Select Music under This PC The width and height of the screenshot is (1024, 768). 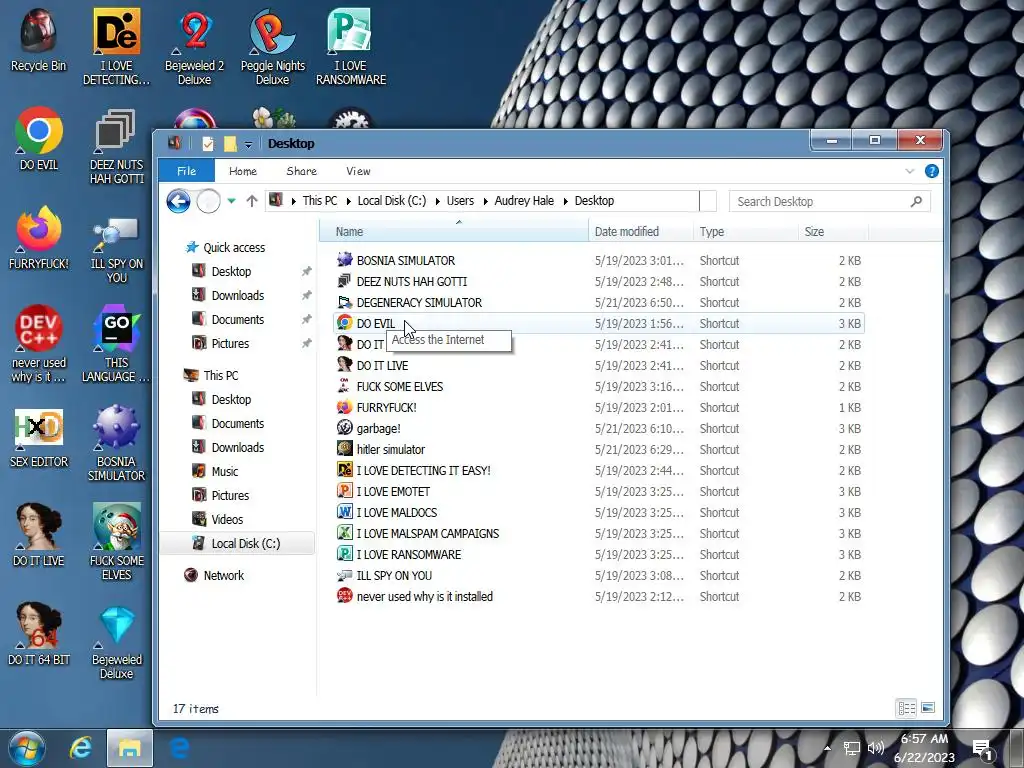pos(216,472)
